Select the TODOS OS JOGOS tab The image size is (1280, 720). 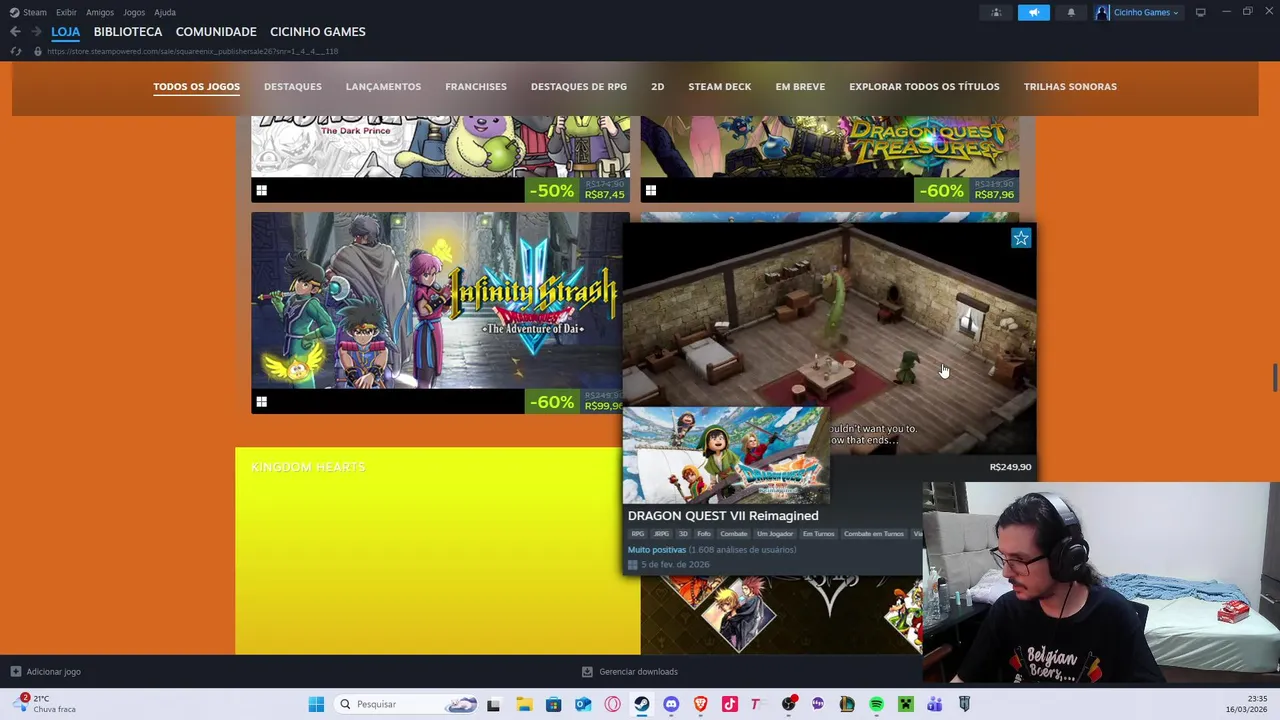point(196,87)
